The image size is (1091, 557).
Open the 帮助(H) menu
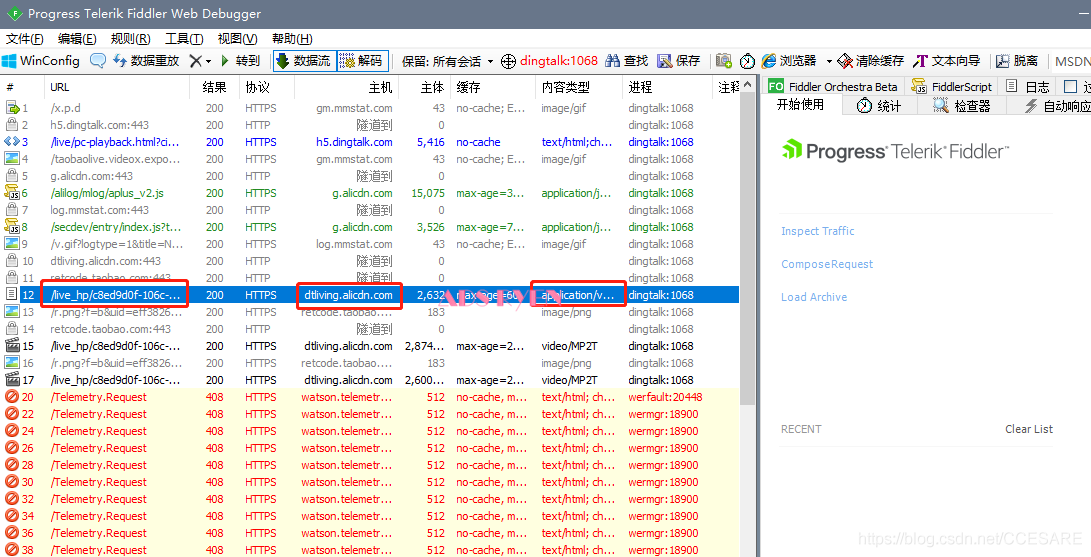coord(292,39)
